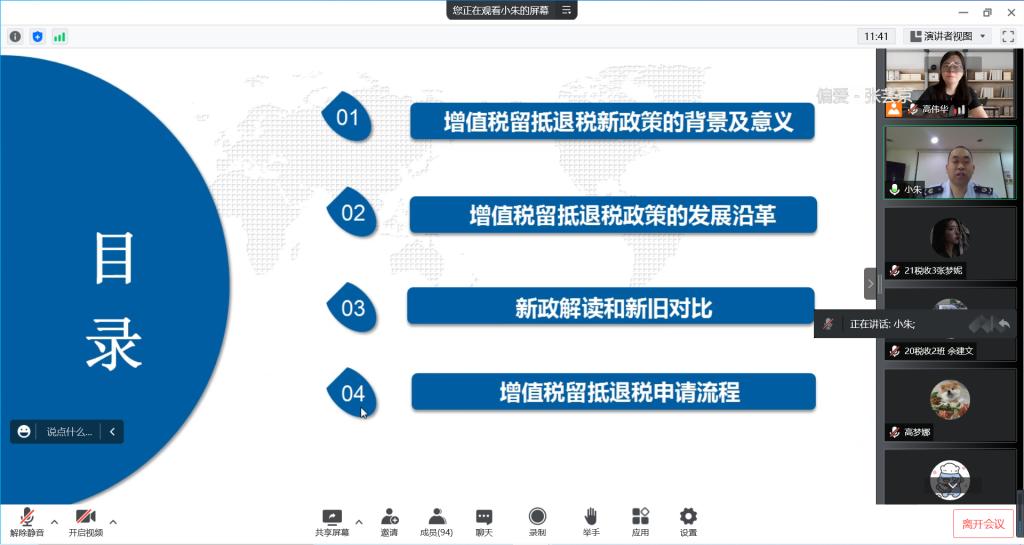Click the blue security shield icon

pyautogui.click(x=37, y=37)
